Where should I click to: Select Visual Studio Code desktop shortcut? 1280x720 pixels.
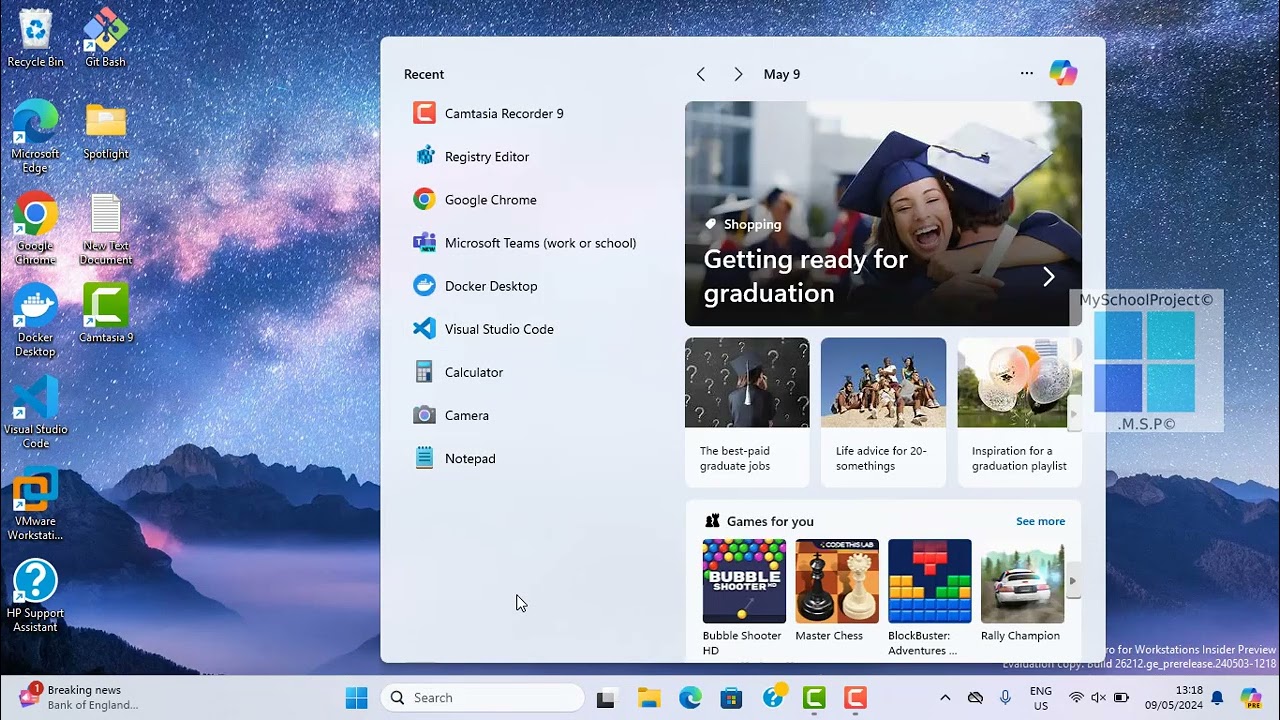point(35,413)
